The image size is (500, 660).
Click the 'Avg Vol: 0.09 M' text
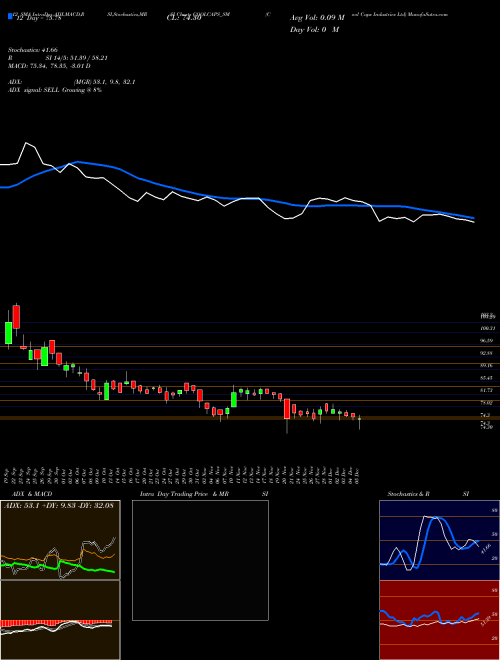(317, 18)
